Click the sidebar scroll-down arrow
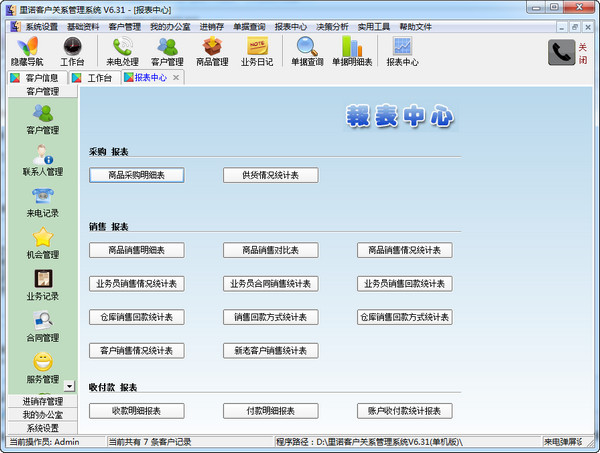Screen dimensions: 600x453 click(x=69, y=386)
